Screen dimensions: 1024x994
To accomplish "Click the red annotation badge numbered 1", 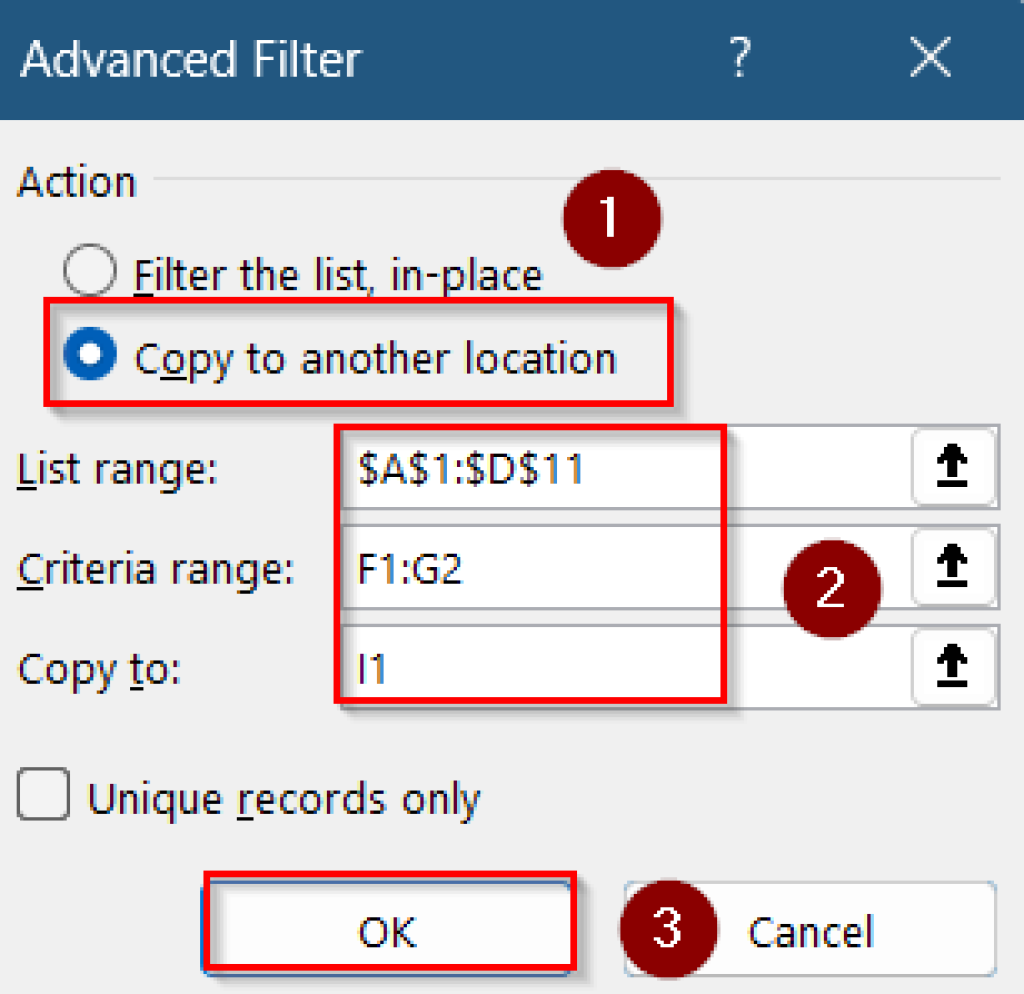I will point(611,218).
